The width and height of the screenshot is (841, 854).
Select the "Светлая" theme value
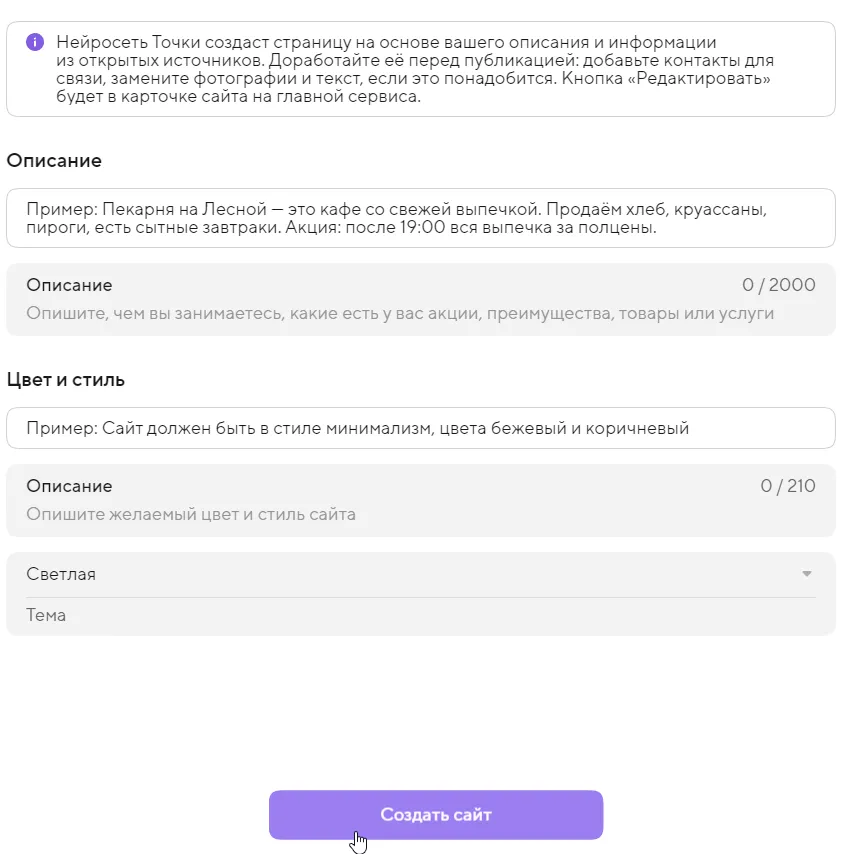[62, 574]
